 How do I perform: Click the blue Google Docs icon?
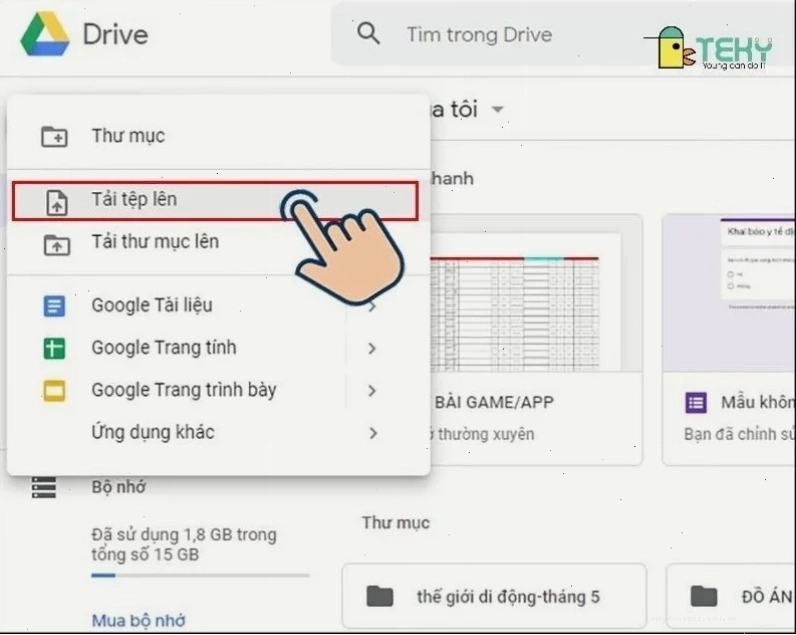point(54,306)
